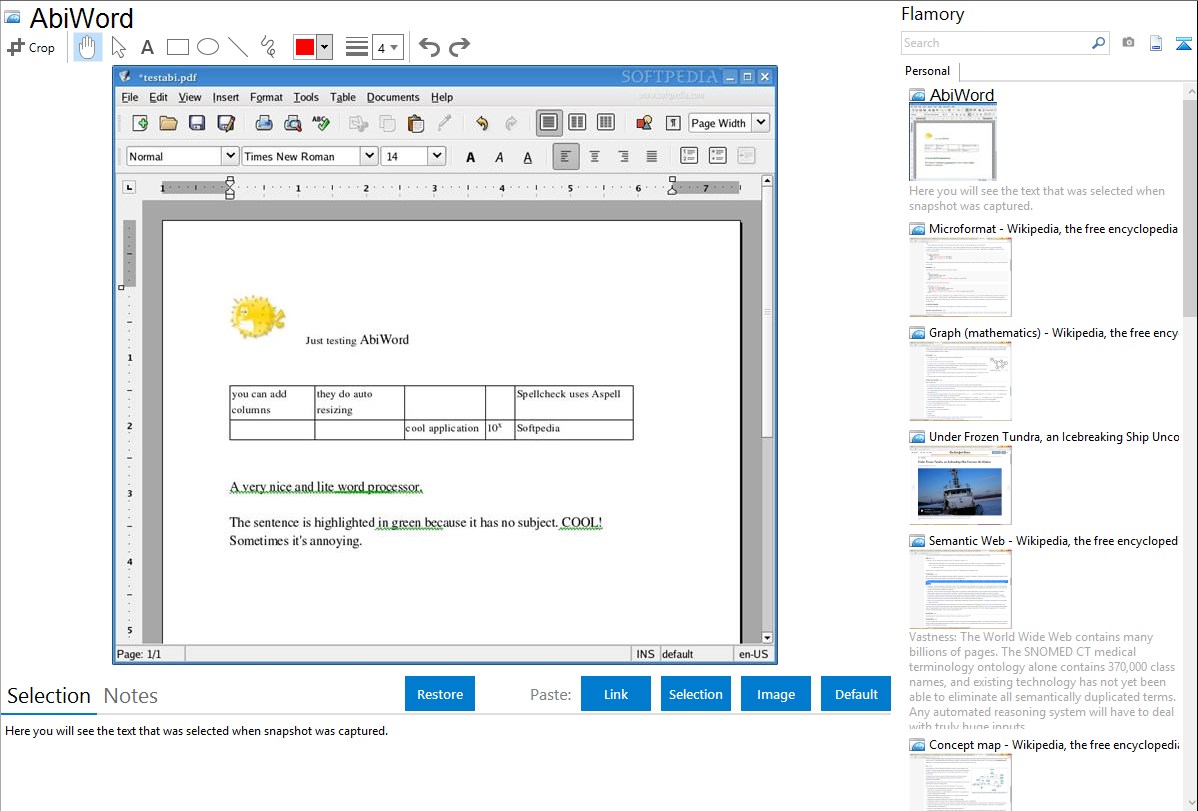Open the annotation color dropdown arrow

325,47
